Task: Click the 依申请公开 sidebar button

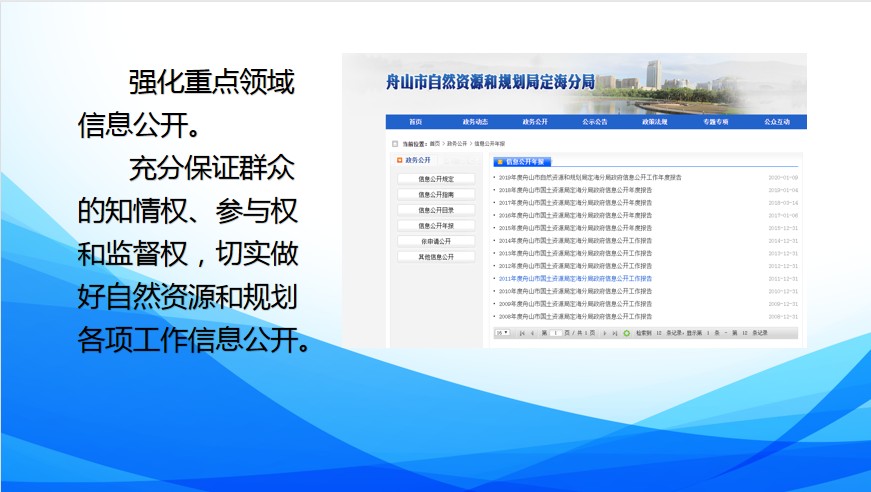Action: click(436, 241)
